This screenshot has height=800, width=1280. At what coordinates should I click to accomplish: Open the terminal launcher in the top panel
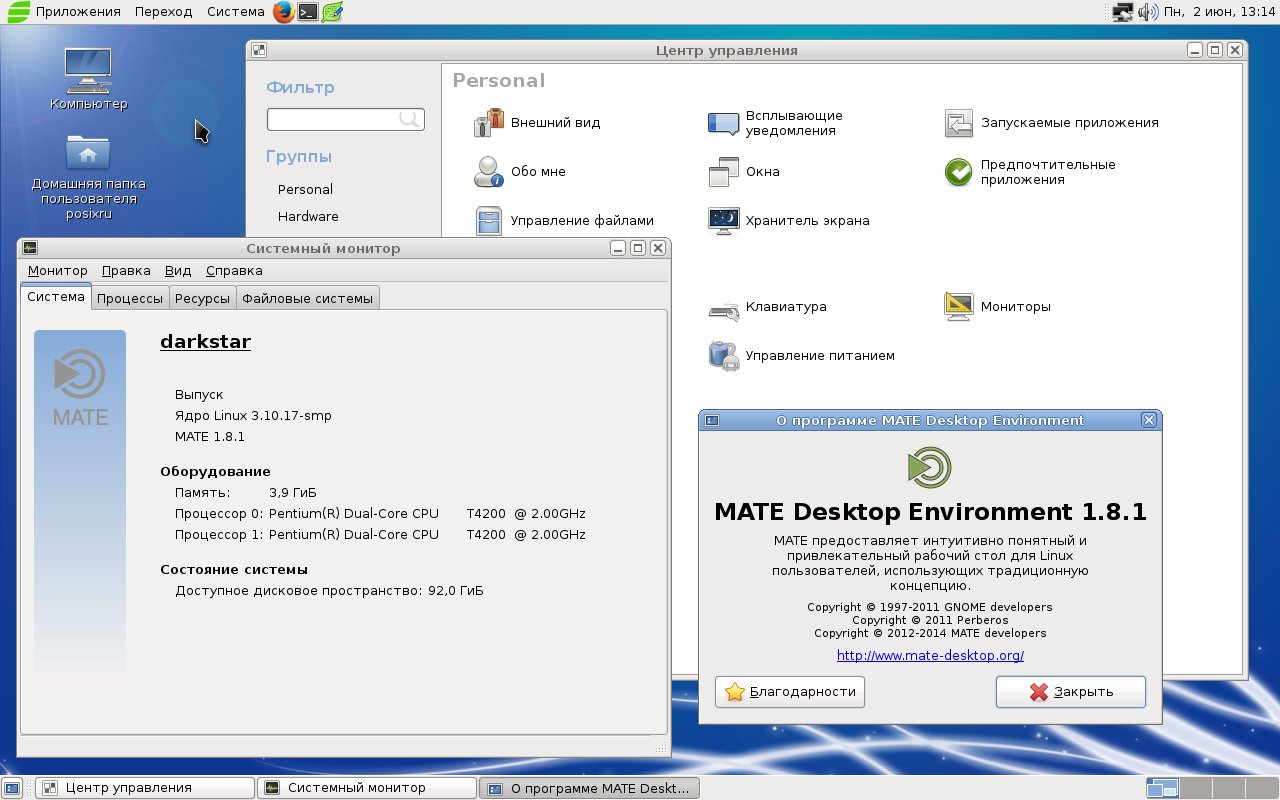point(309,12)
